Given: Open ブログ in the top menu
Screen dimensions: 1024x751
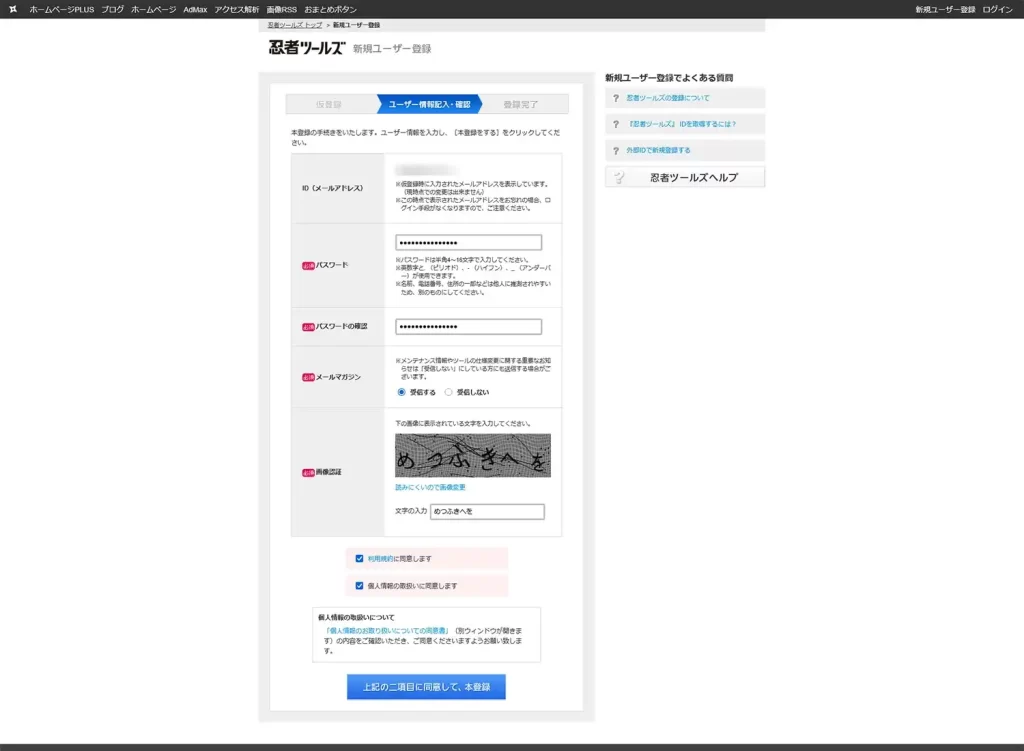Looking at the screenshot, I should [x=112, y=9].
